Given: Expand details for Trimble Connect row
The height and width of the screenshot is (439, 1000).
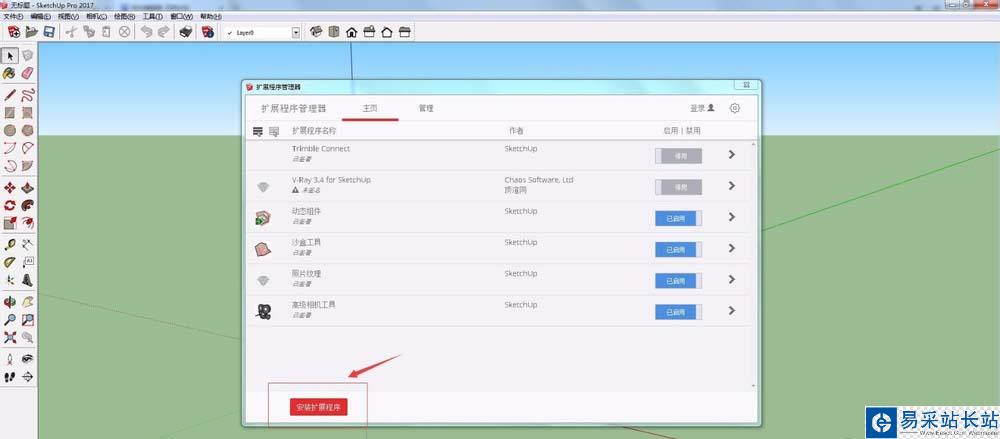Looking at the screenshot, I should coord(732,154).
